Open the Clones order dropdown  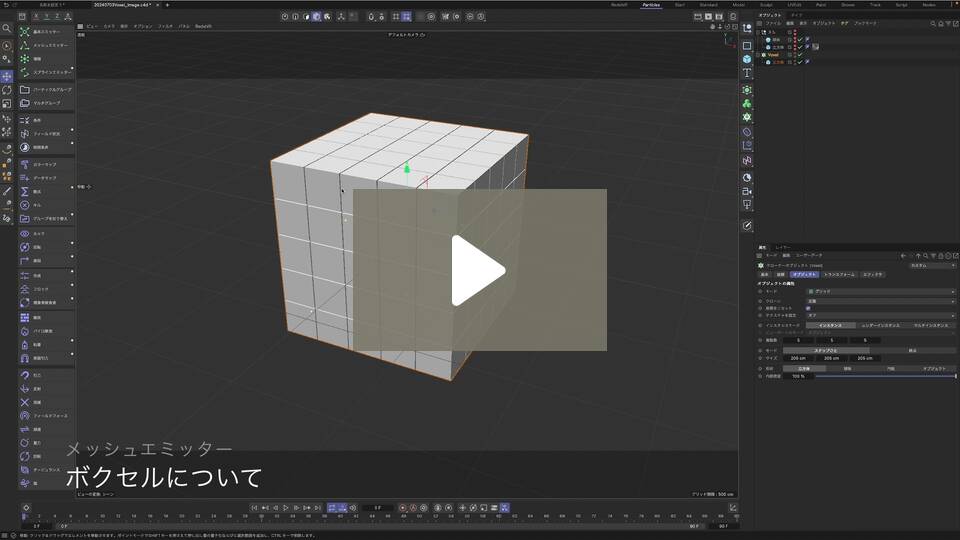coord(880,301)
